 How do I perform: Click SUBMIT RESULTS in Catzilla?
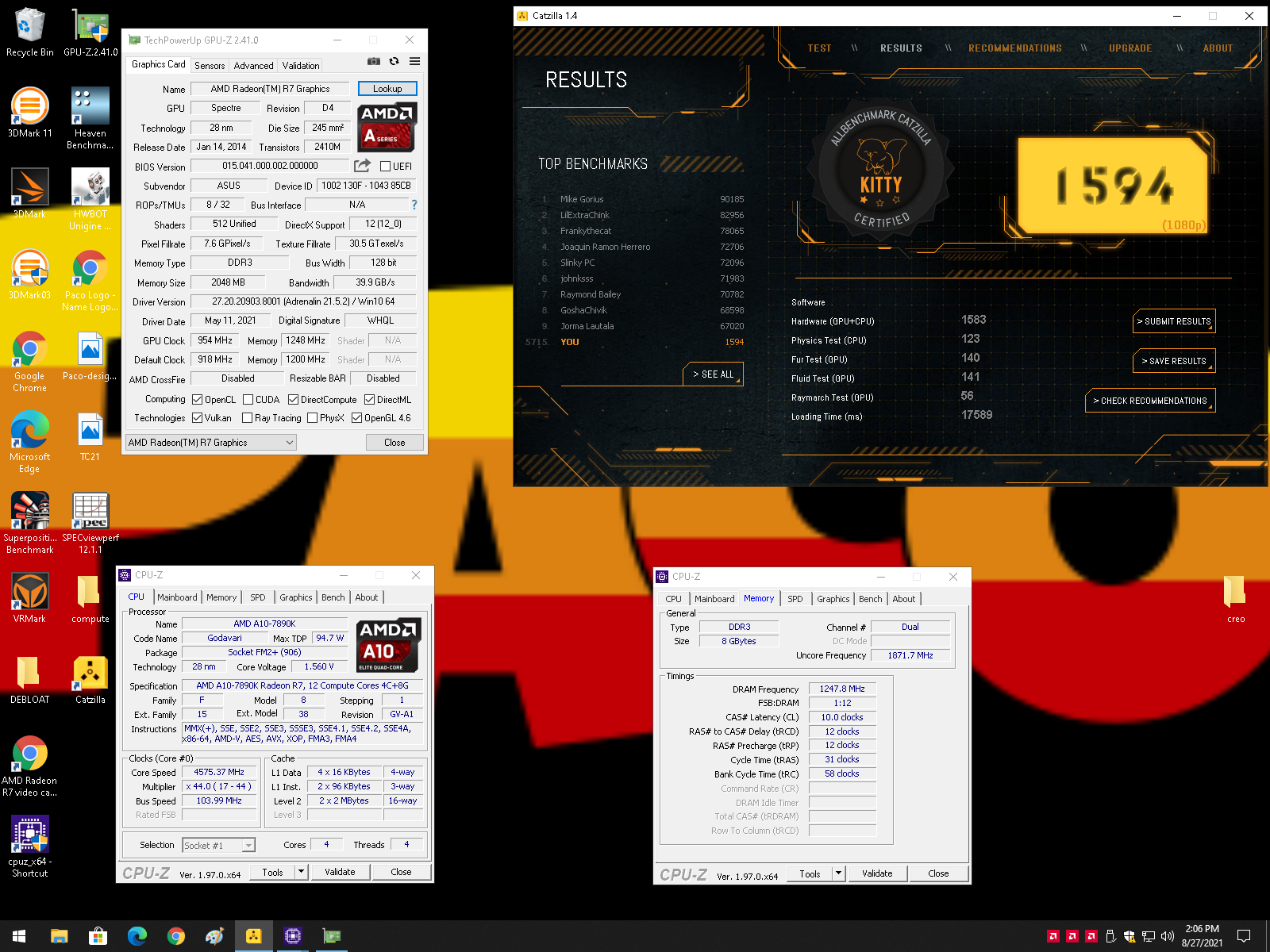[1174, 321]
